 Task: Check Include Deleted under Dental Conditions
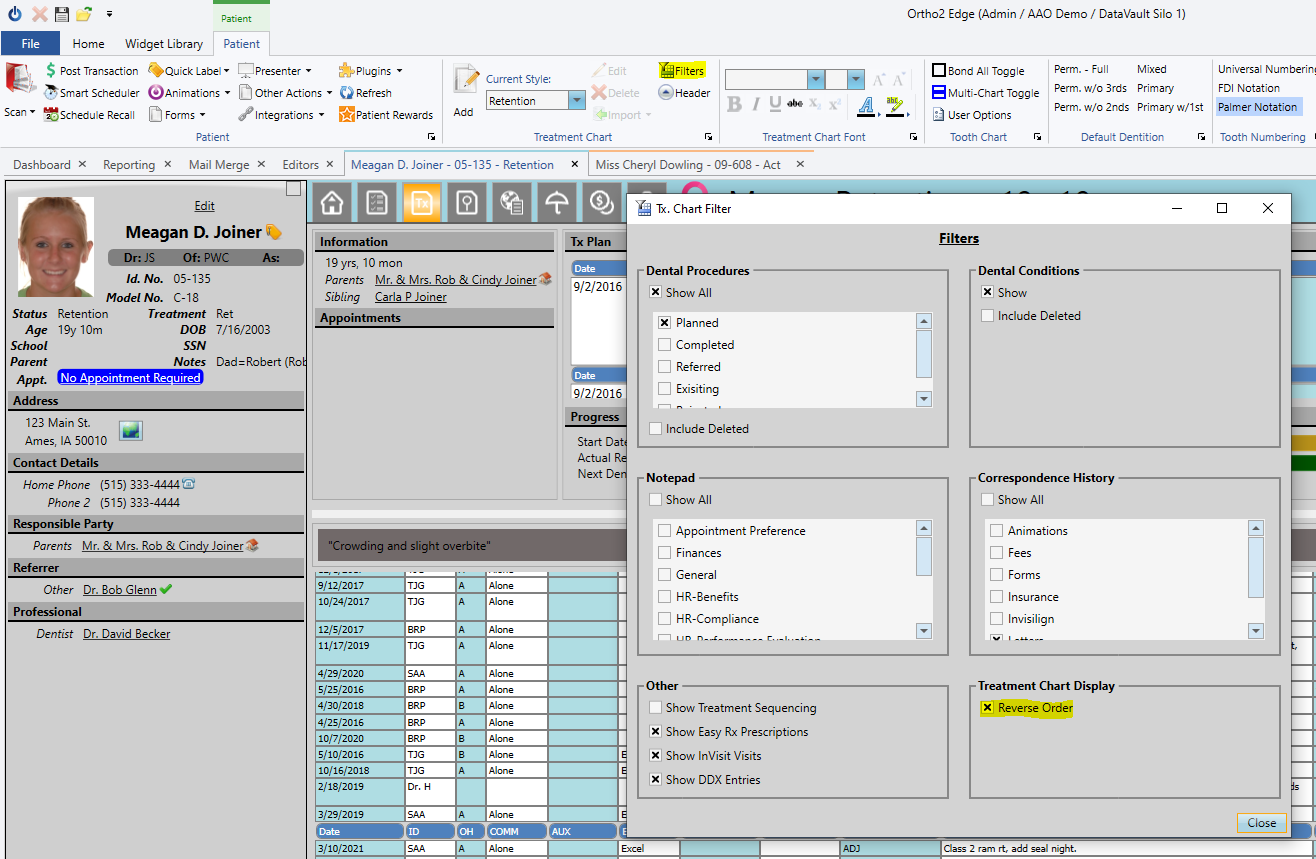[987, 316]
